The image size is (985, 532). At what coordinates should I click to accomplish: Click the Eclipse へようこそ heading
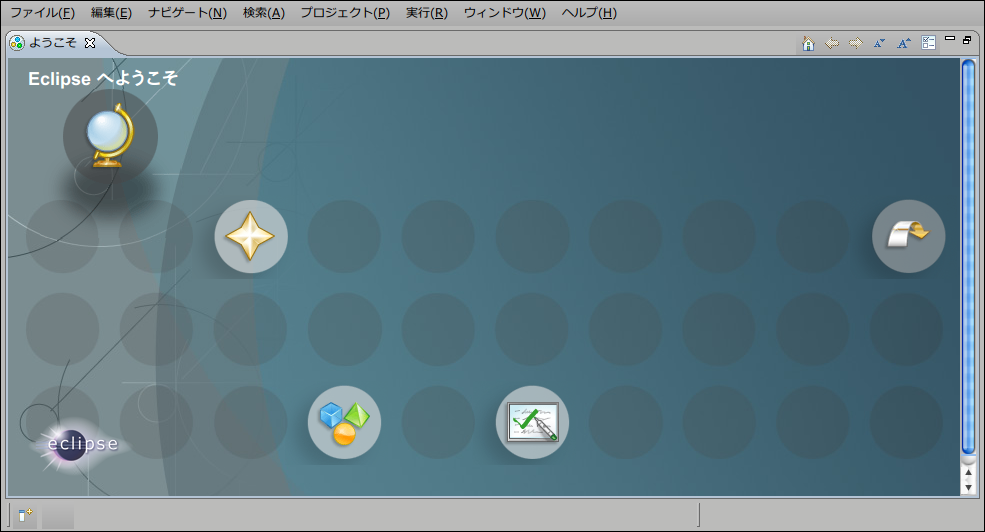(x=103, y=79)
